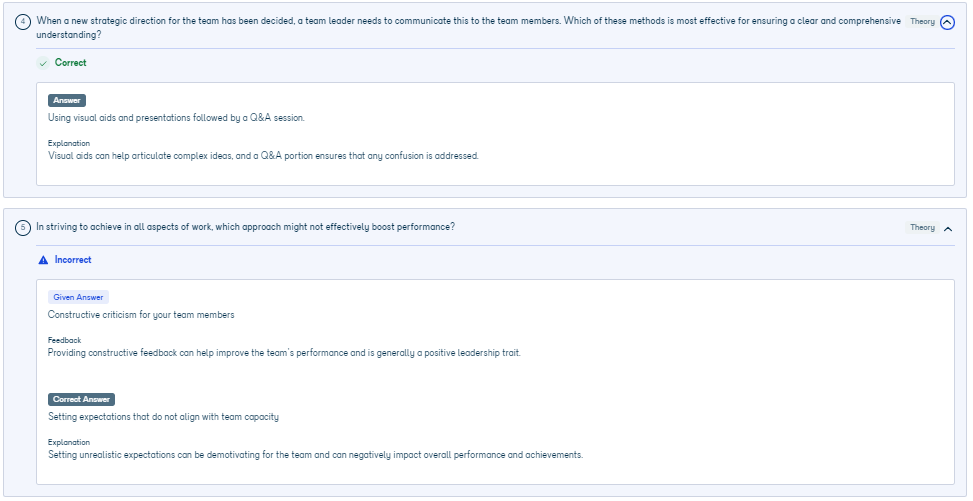Click the blue Incorrect warning triangle icon
Viewport: 973px width, 501px height.
pyautogui.click(x=43, y=260)
